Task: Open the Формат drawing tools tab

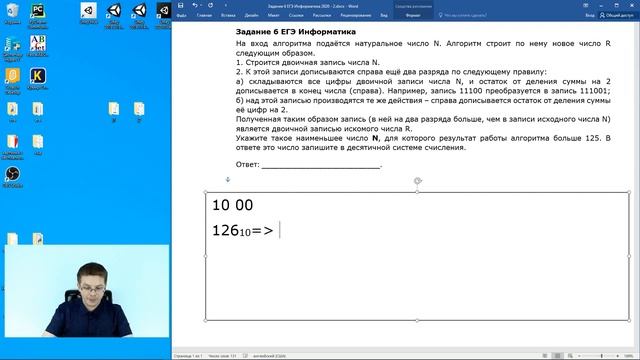Action: click(x=413, y=16)
